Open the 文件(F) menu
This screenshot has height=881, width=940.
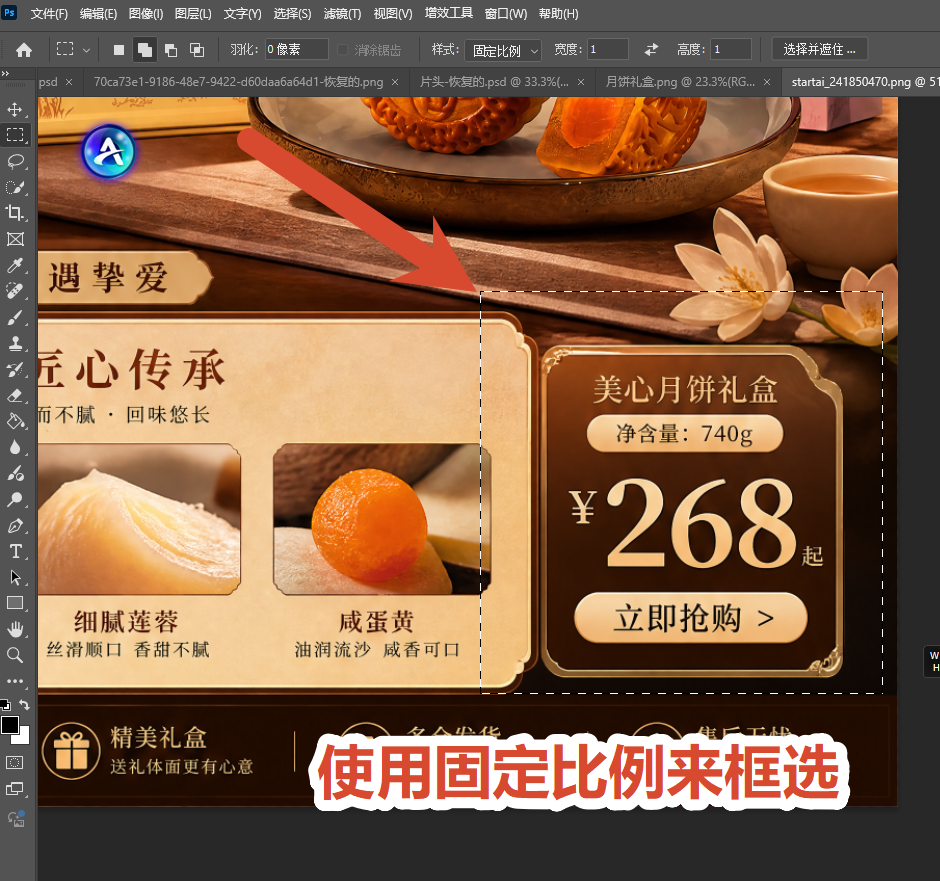coord(49,13)
